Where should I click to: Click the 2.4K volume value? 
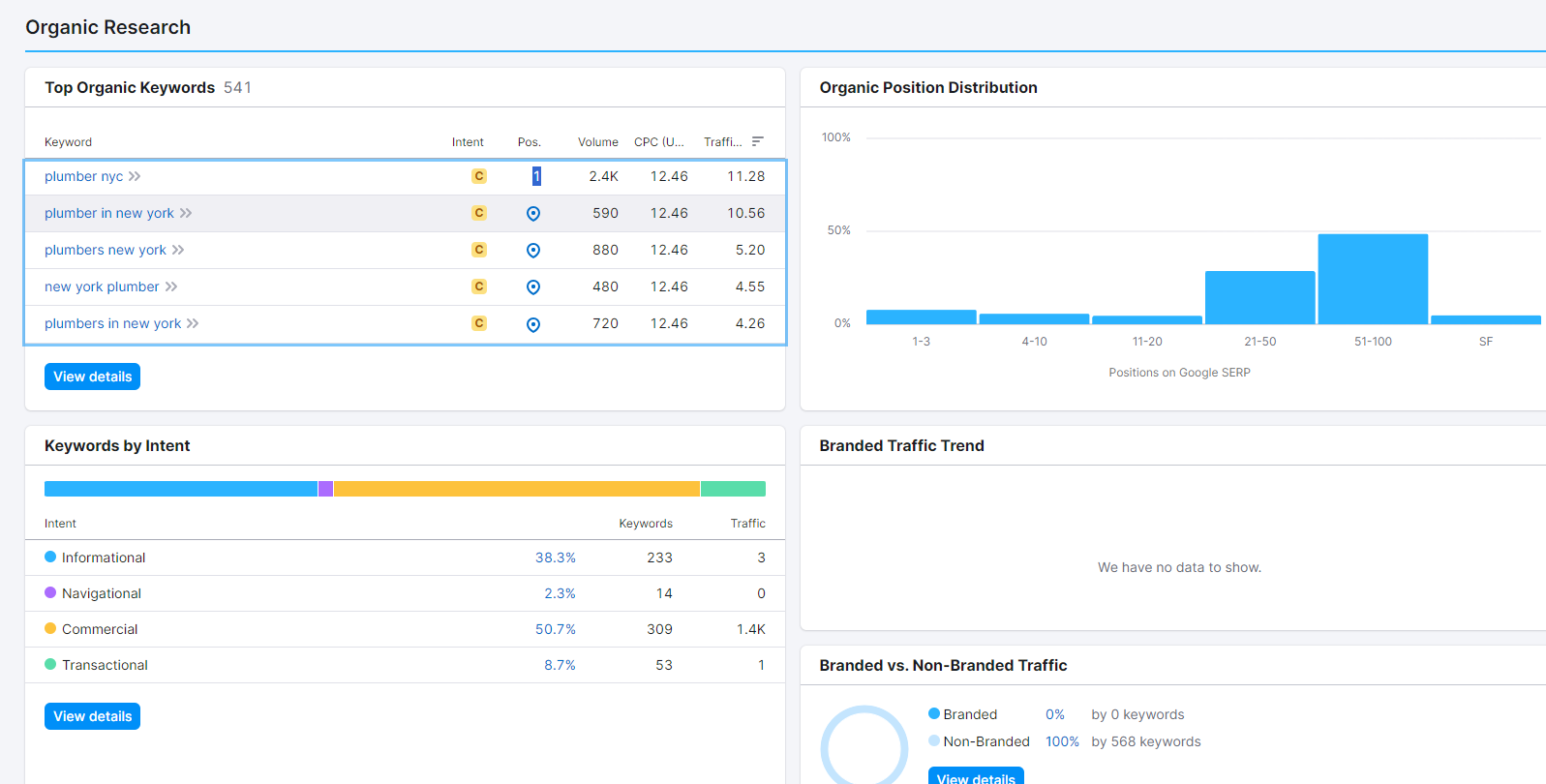pos(604,176)
